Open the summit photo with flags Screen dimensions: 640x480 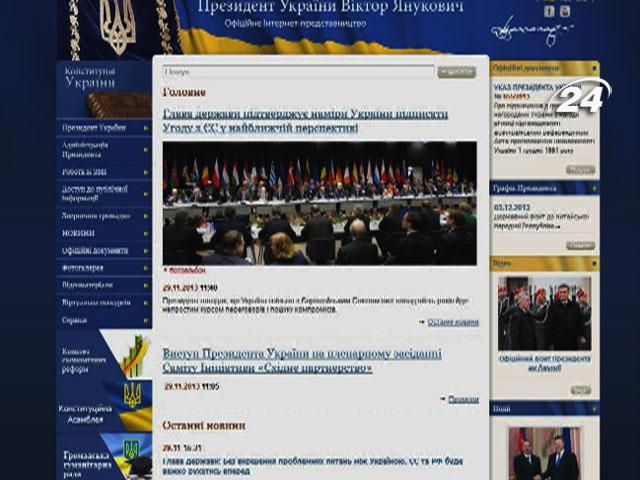point(320,203)
